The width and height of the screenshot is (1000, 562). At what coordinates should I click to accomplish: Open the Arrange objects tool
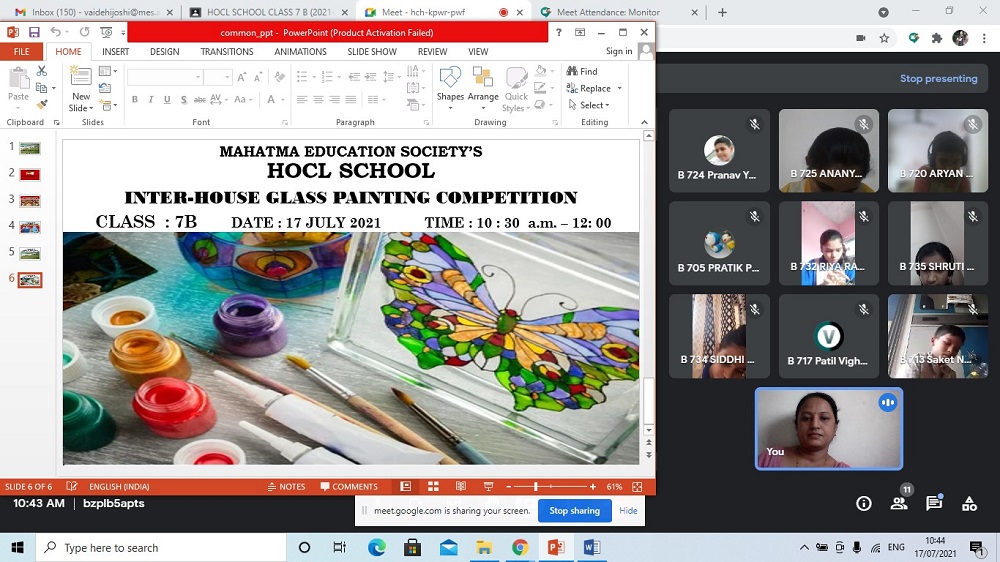(483, 84)
